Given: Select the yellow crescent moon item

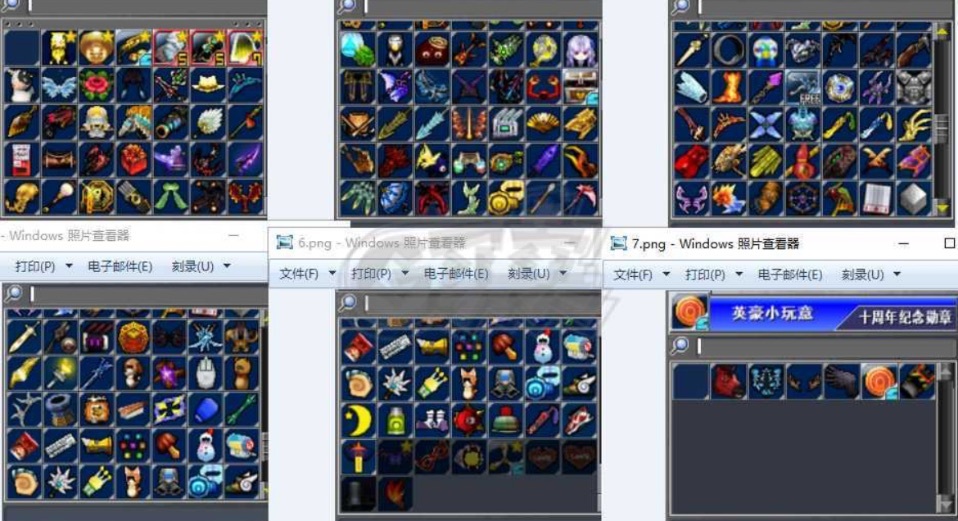Looking at the screenshot, I should tap(358, 420).
